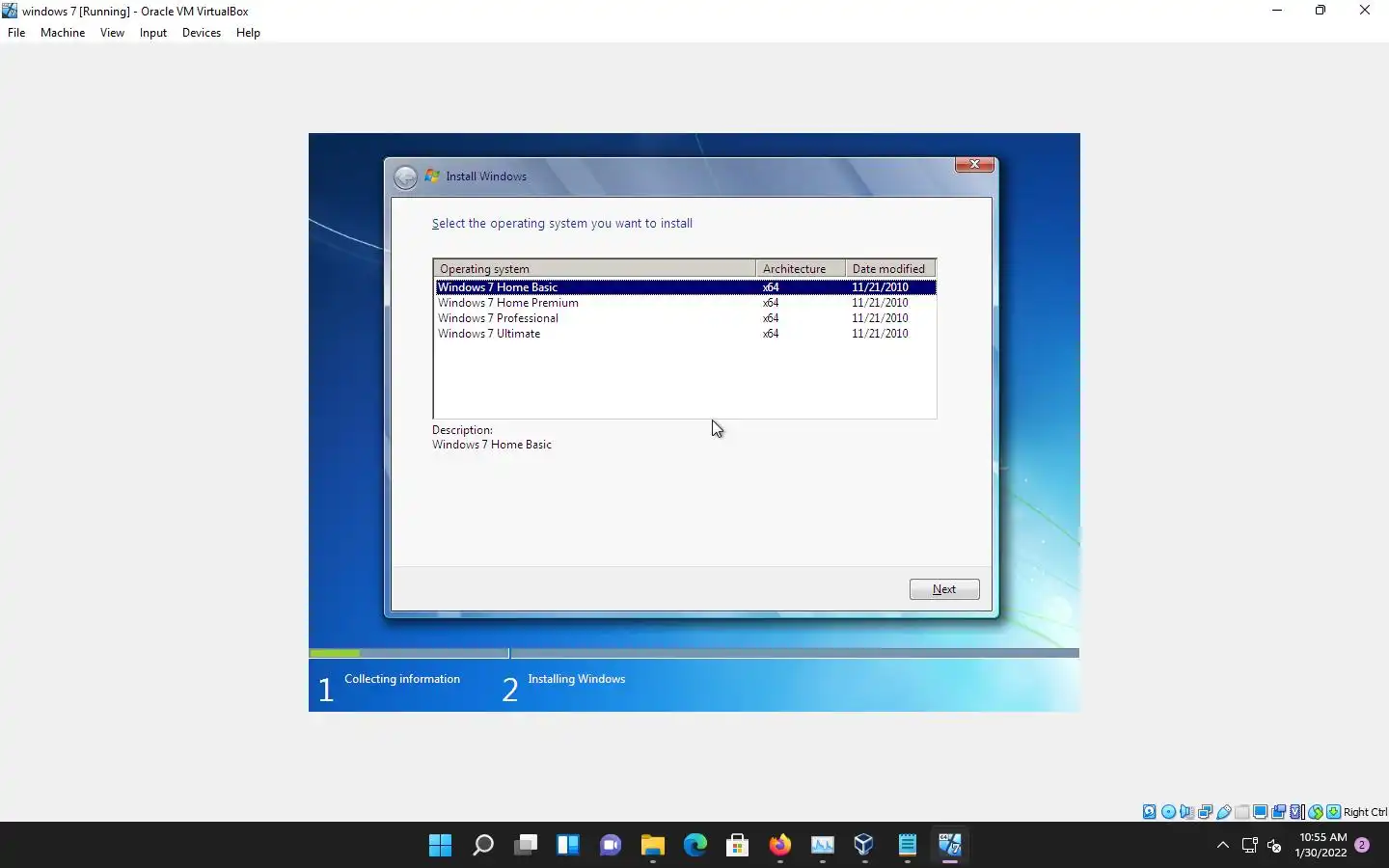This screenshot has width=1389, height=868.
Task: Restore down the VirtualBox window
Action: [1321, 11]
